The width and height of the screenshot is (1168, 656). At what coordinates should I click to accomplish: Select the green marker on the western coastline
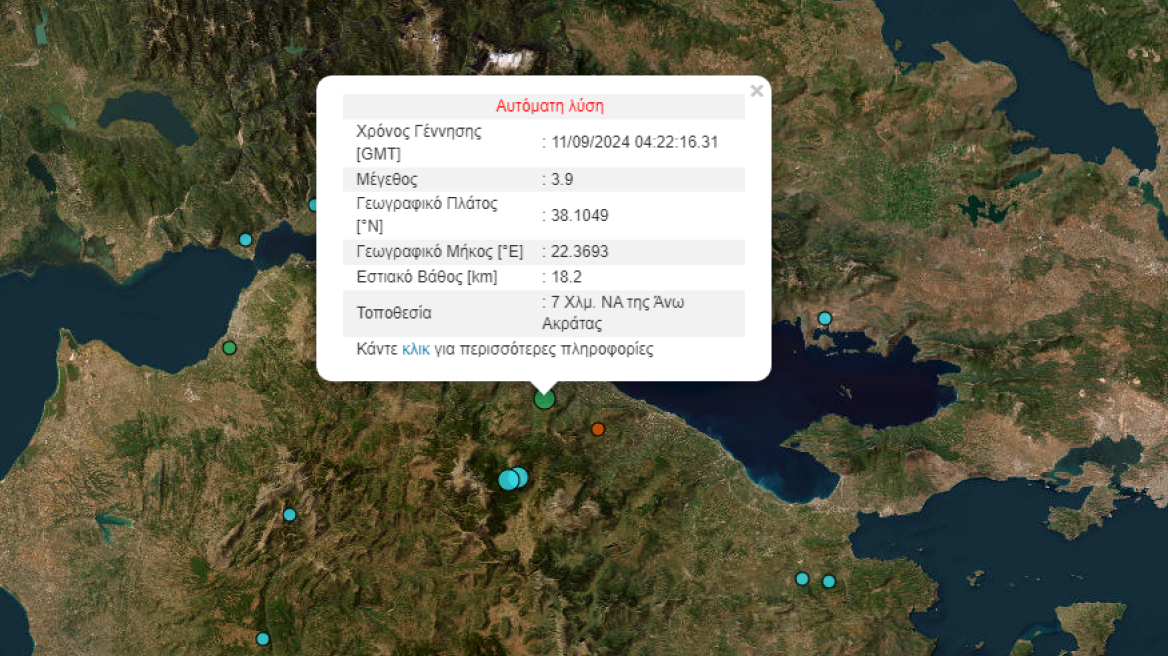(x=228, y=347)
